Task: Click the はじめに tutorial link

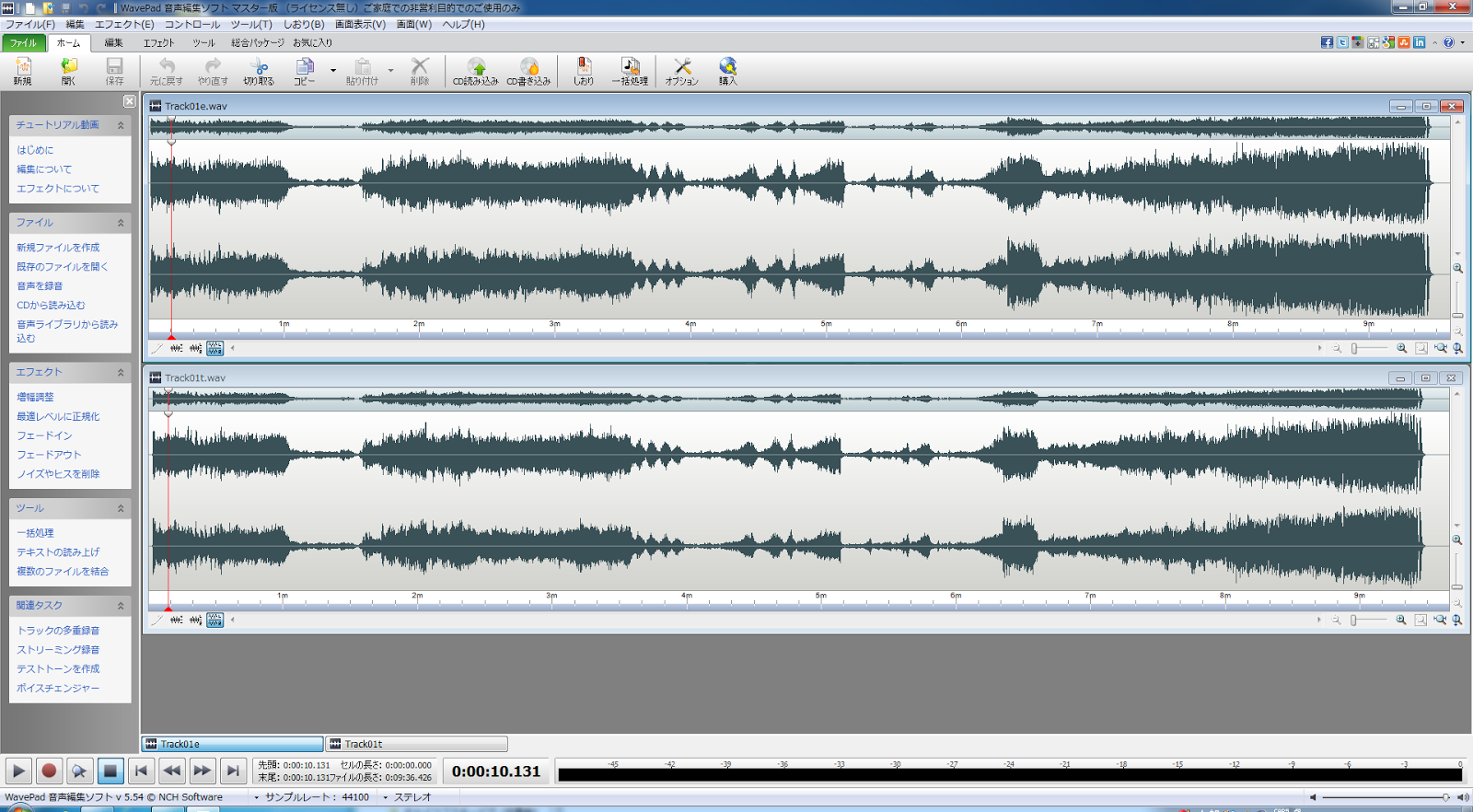Action: click(35, 150)
